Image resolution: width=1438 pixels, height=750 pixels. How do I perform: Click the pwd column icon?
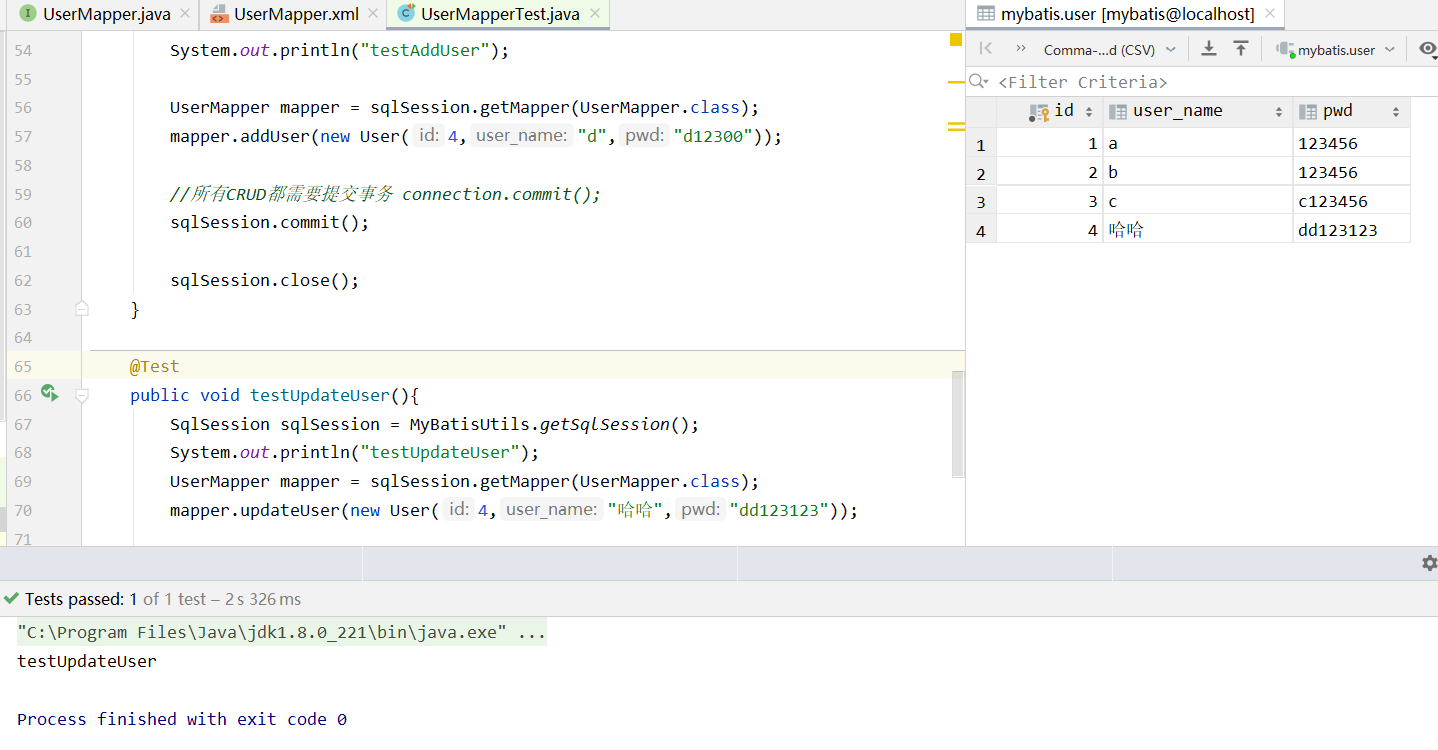click(x=1308, y=111)
